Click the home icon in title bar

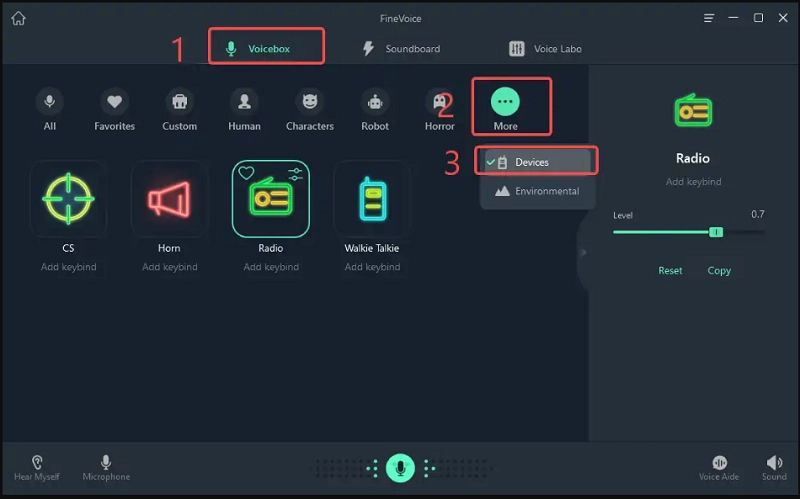[18, 18]
